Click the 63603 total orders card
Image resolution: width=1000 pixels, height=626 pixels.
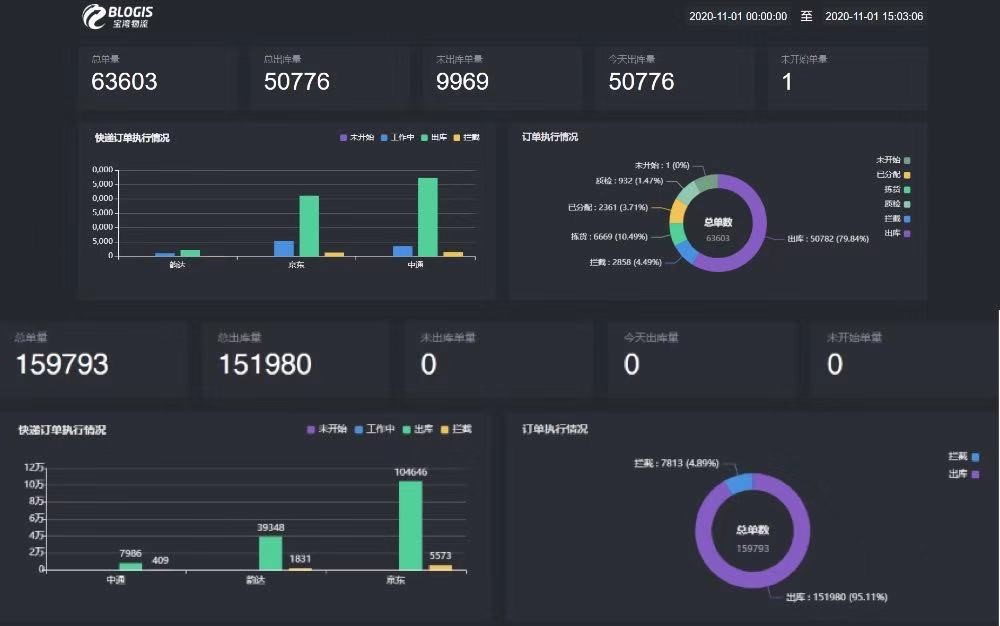[157, 77]
